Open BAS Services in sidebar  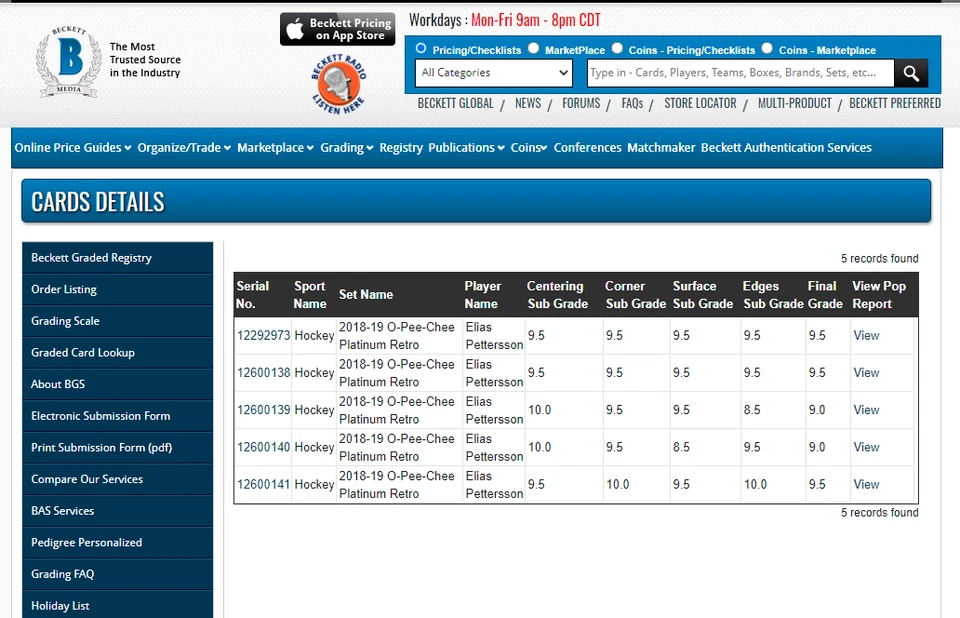tap(118, 511)
